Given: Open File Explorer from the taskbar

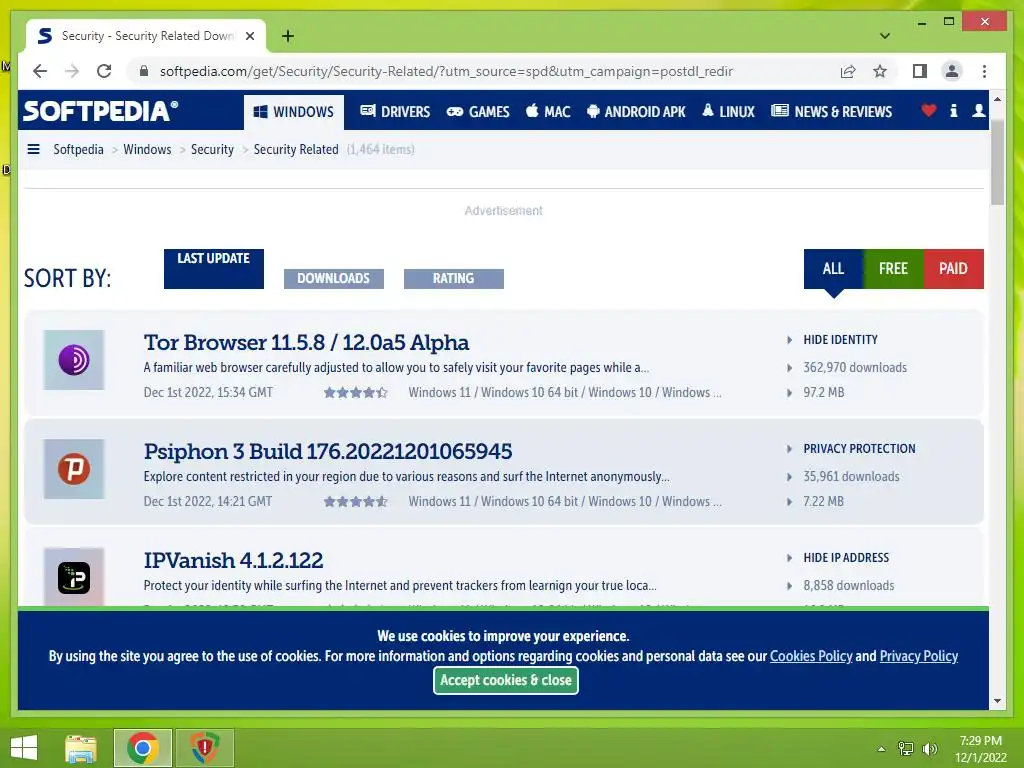Looking at the screenshot, I should click(81, 748).
